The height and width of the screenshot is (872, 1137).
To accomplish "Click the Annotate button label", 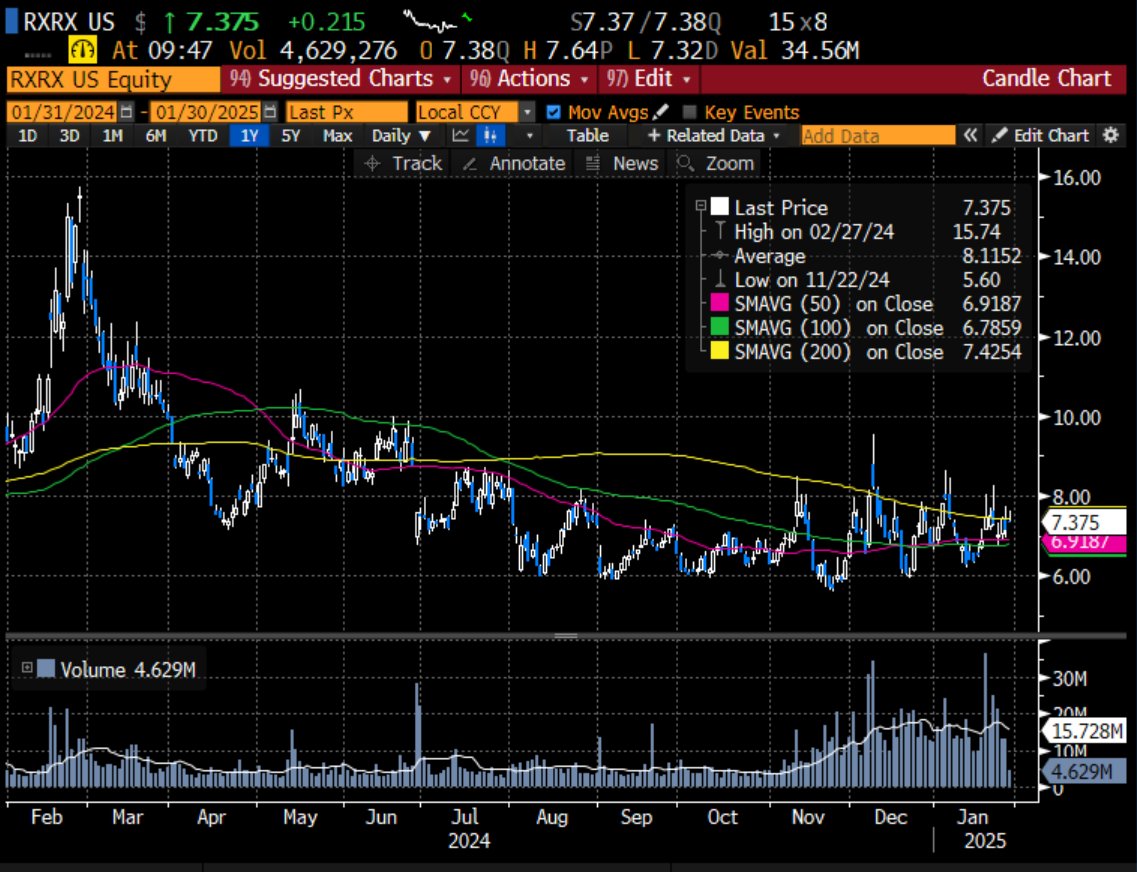I will pyautogui.click(x=527, y=164).
